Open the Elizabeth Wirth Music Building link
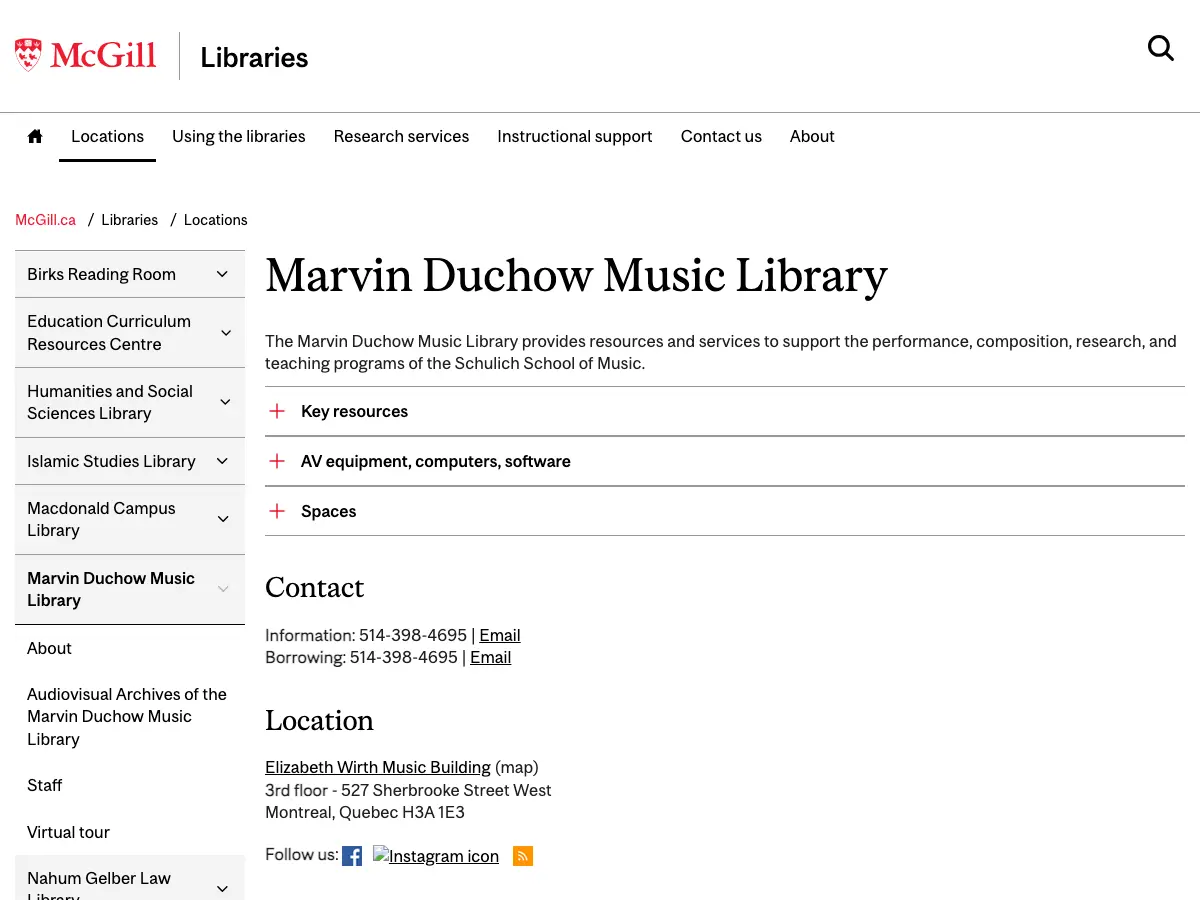 378,767
